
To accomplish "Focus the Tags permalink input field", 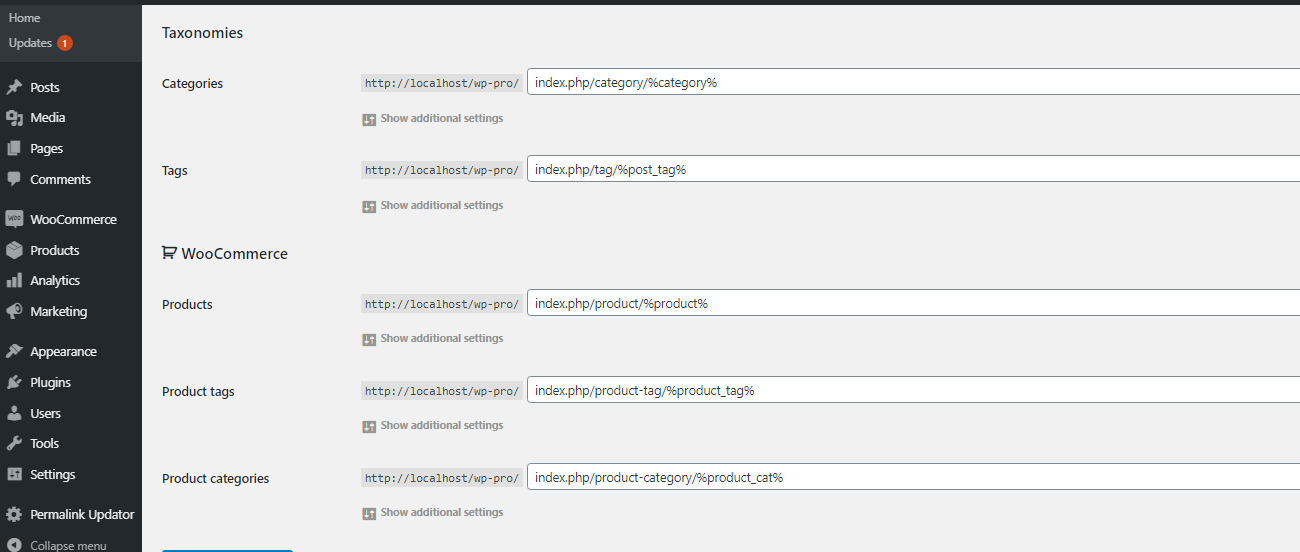I will tap(914, 169).
